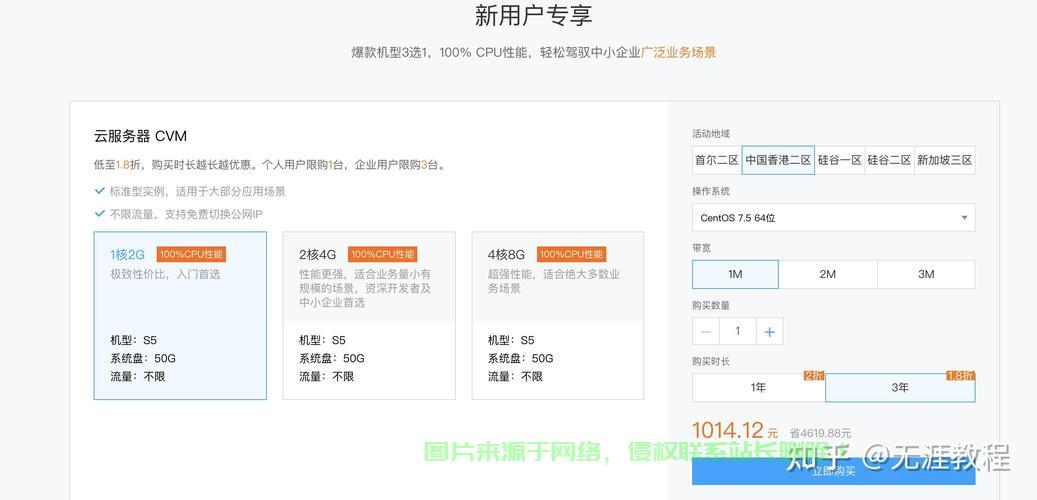1037x500 pixels.
Task: Click 100%CPU性能 badge on 4核8G card
Action: (x=571, y=254)
